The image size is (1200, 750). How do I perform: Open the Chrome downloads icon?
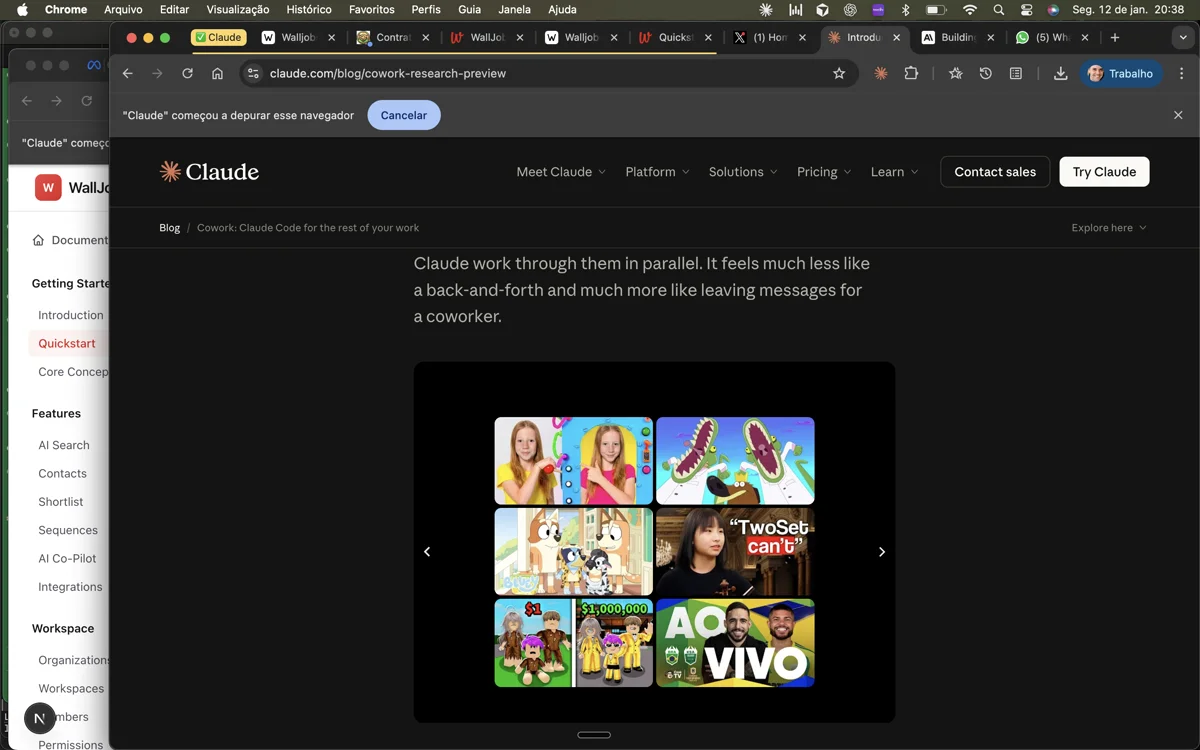click(1060, 73)
